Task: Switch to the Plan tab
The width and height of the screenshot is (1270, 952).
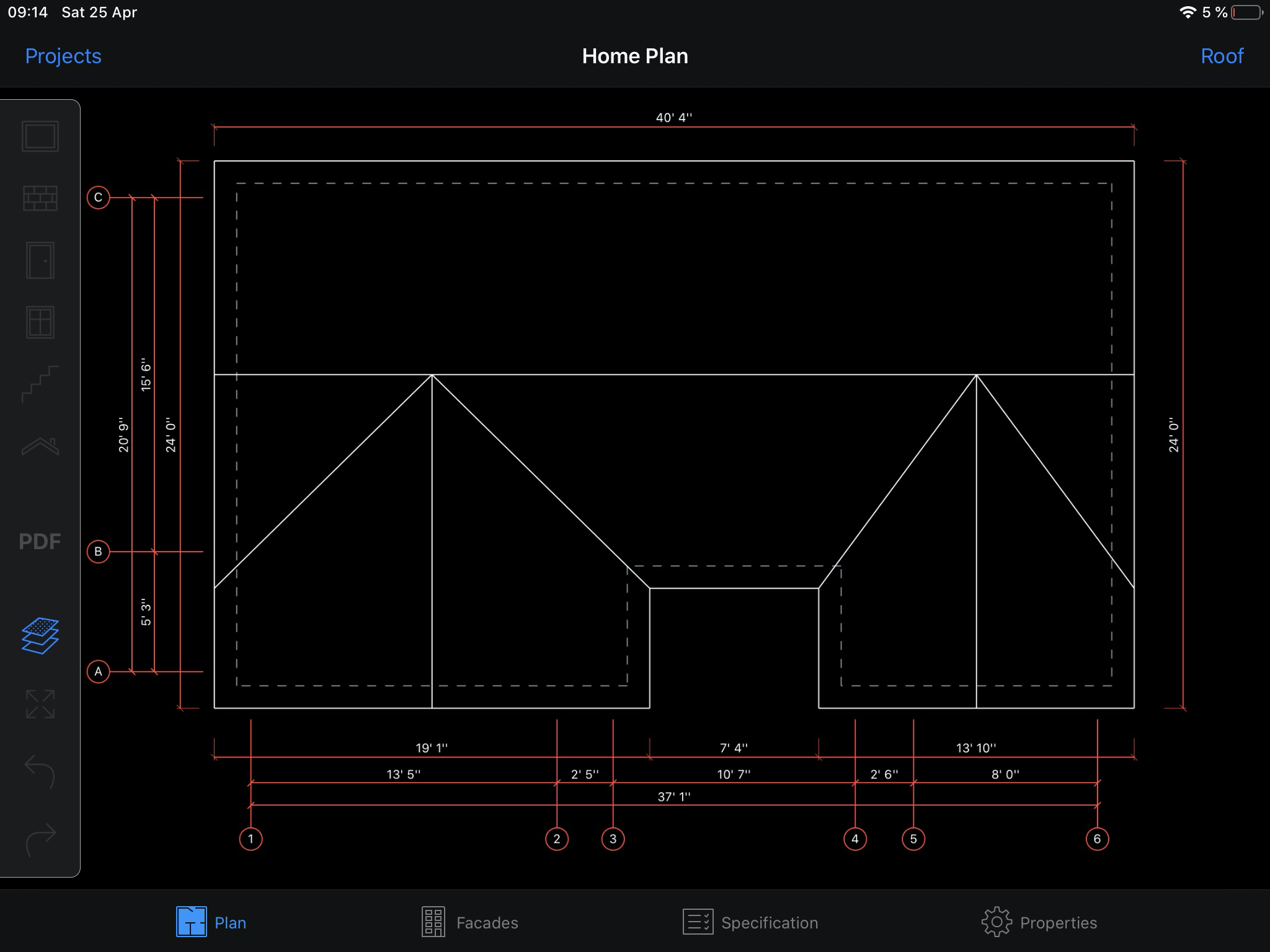Action: coord(211,922)
